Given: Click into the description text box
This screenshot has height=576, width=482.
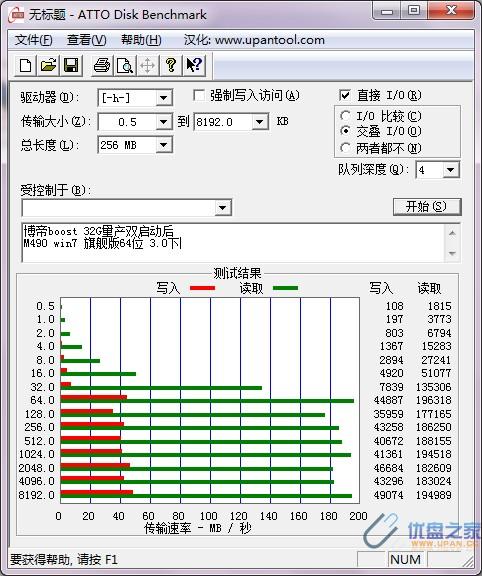Looking at the screenshot, I should point(233,242).
